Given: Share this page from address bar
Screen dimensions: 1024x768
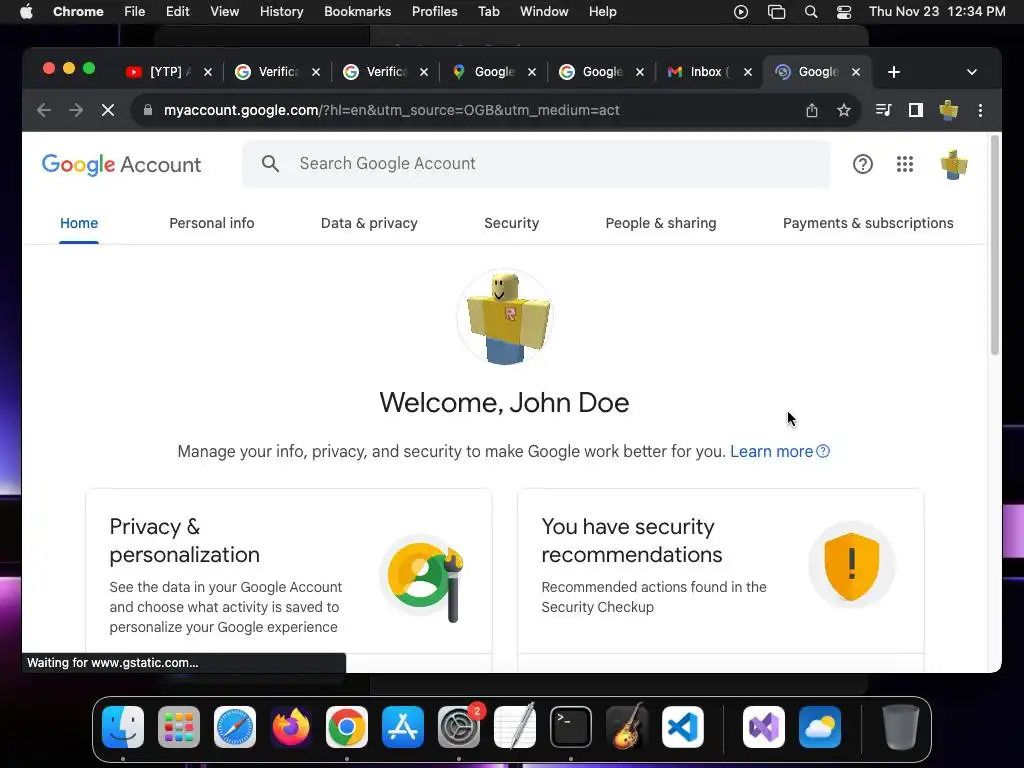Looking at the screenshot, I should 811,110.
